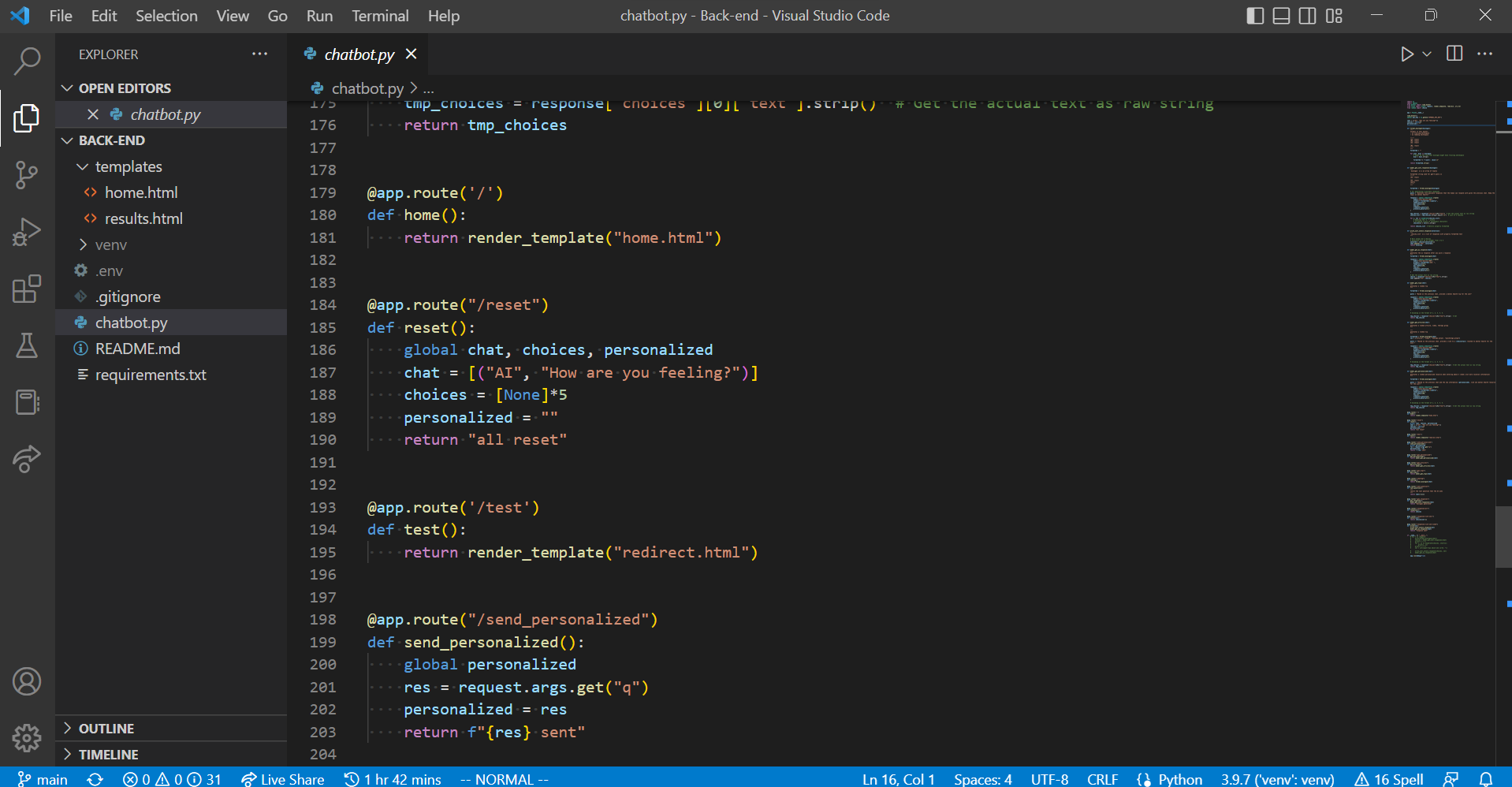Click the 16 Spell warning indicator
This screenshot has height=787, width=1512.
(1389, 779)
